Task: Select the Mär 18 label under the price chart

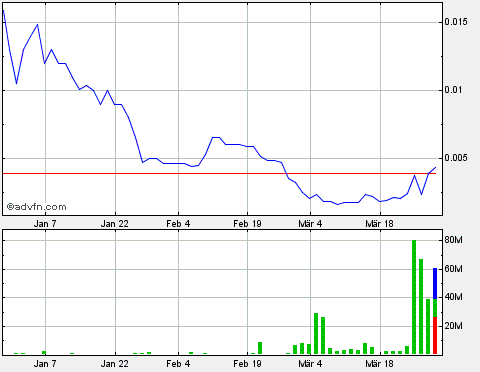Action: point(379,224)
